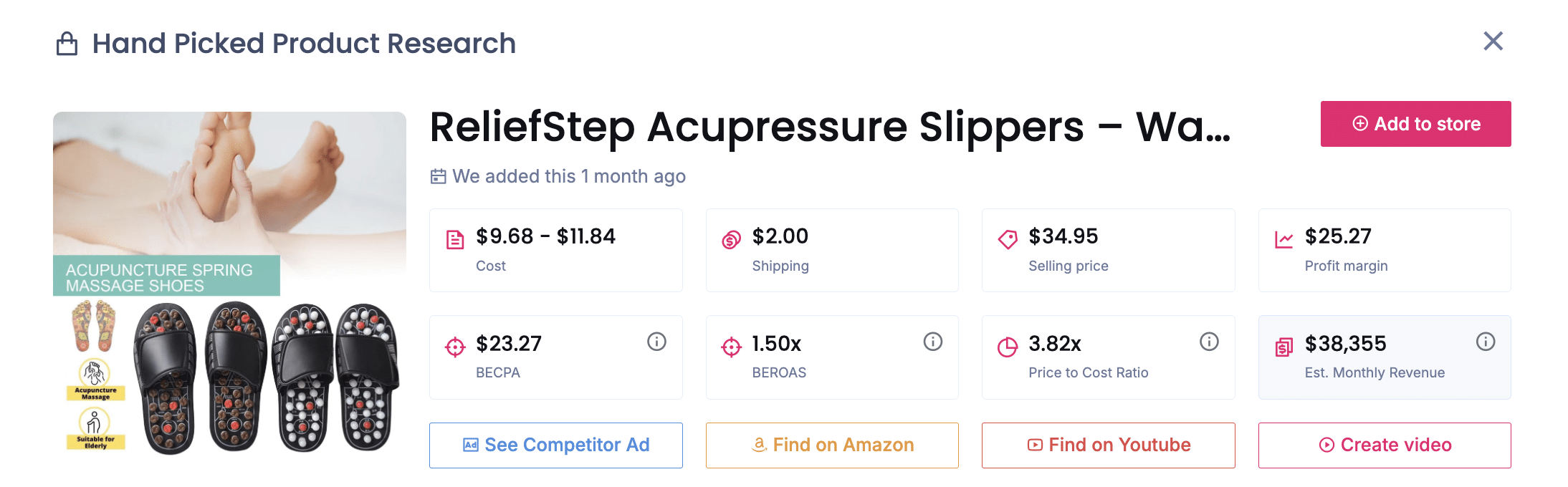
Task: Click the BECPA info icon
Action: (656, 342)
